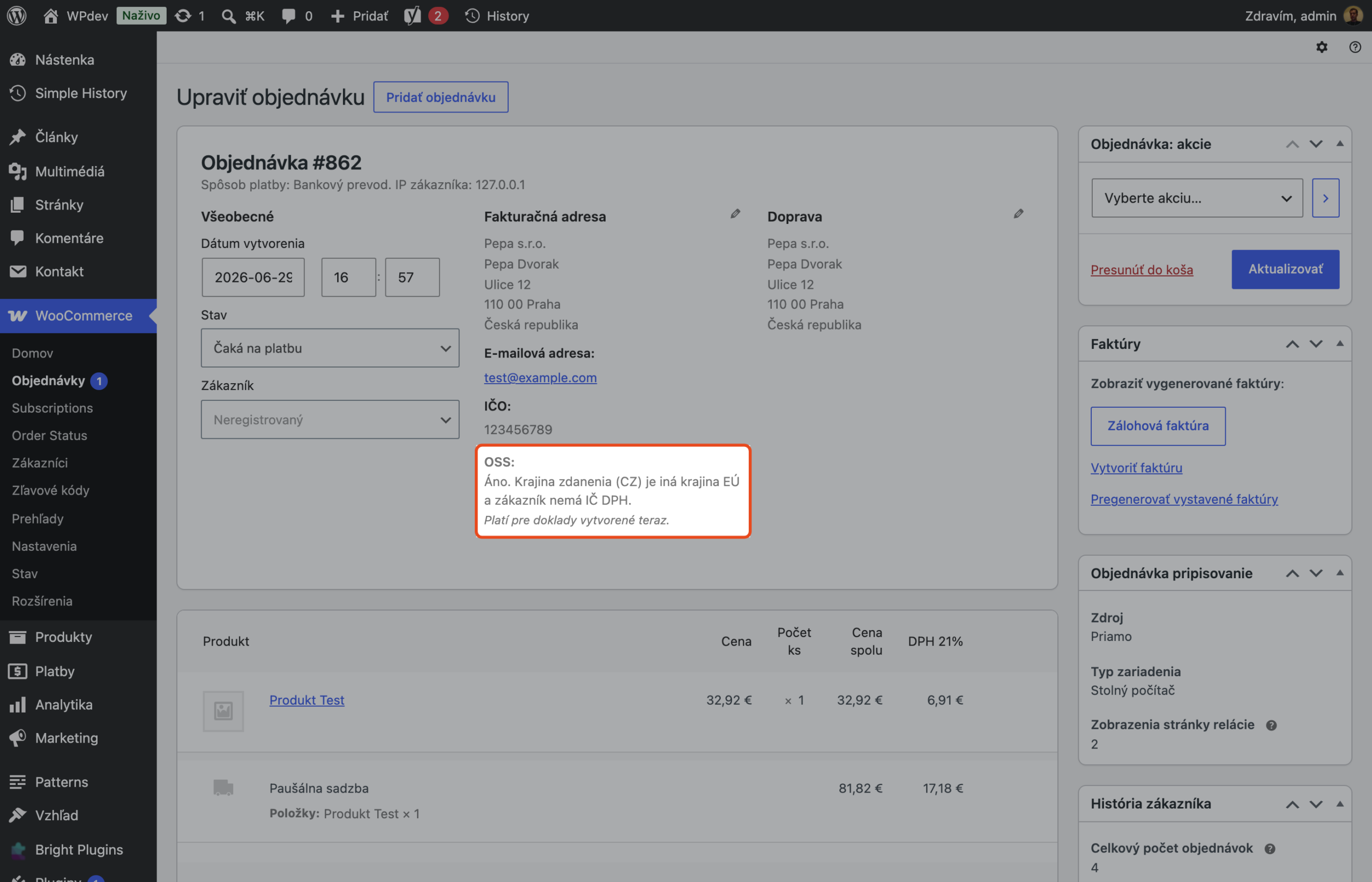Click help icon beside Celkový počet objednávok
This screenshot has height=882, width=1372.
tap(1270, 849)
